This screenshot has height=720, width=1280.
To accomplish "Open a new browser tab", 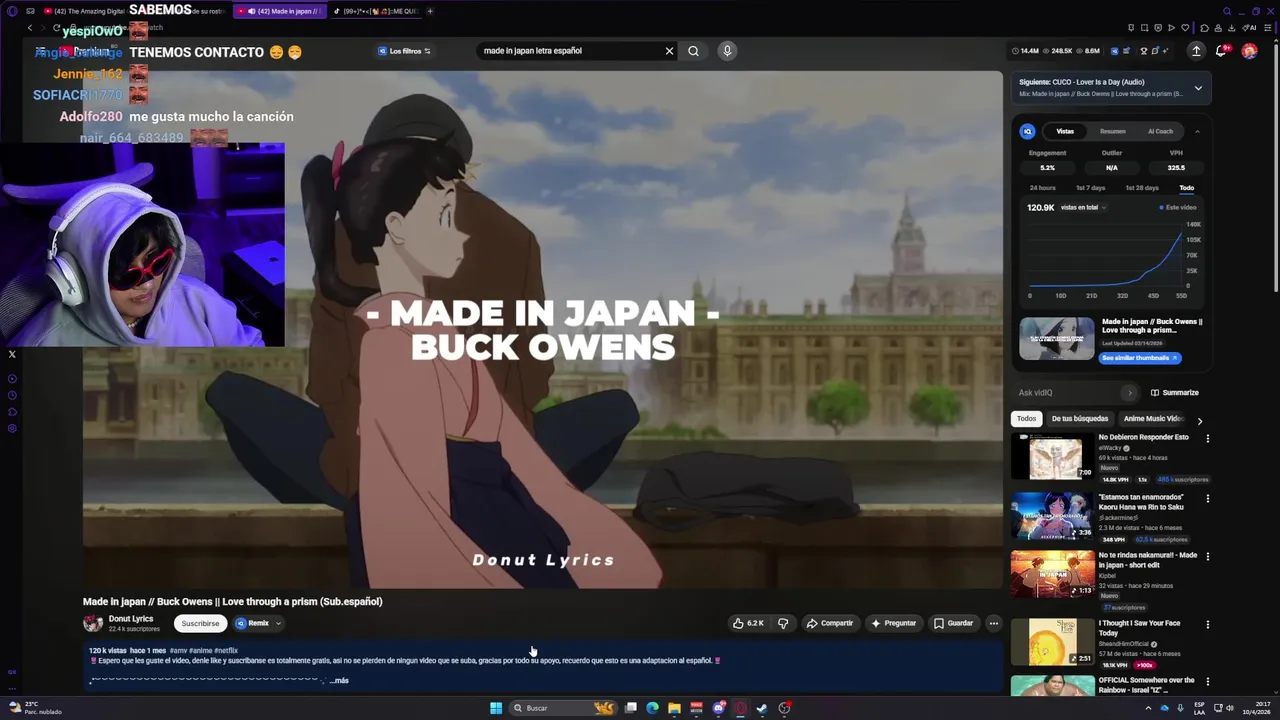I will 430,11.
